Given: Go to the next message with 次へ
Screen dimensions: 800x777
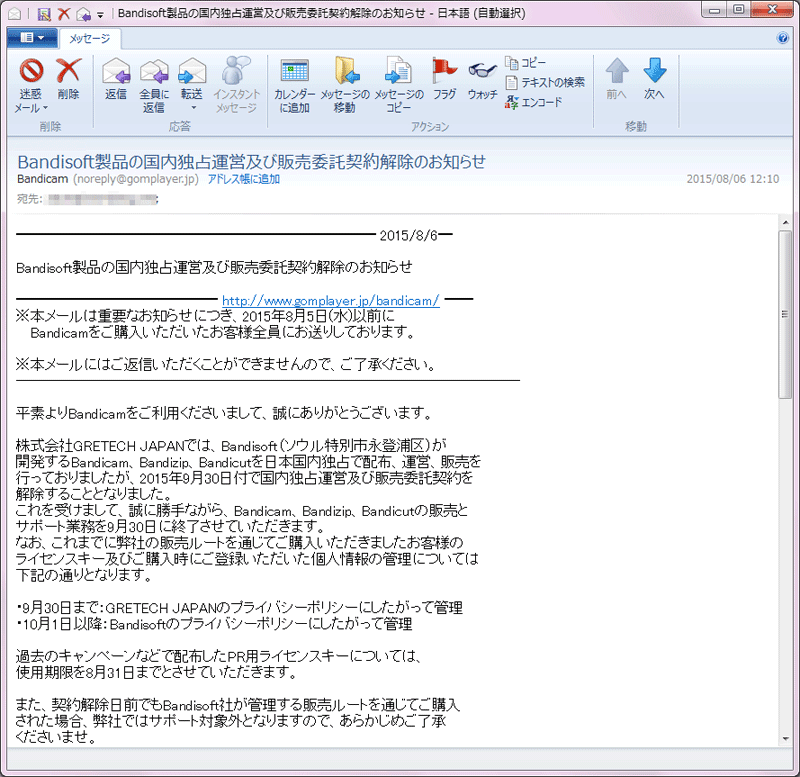Looking at the screenshot, I should click(654, 79).
